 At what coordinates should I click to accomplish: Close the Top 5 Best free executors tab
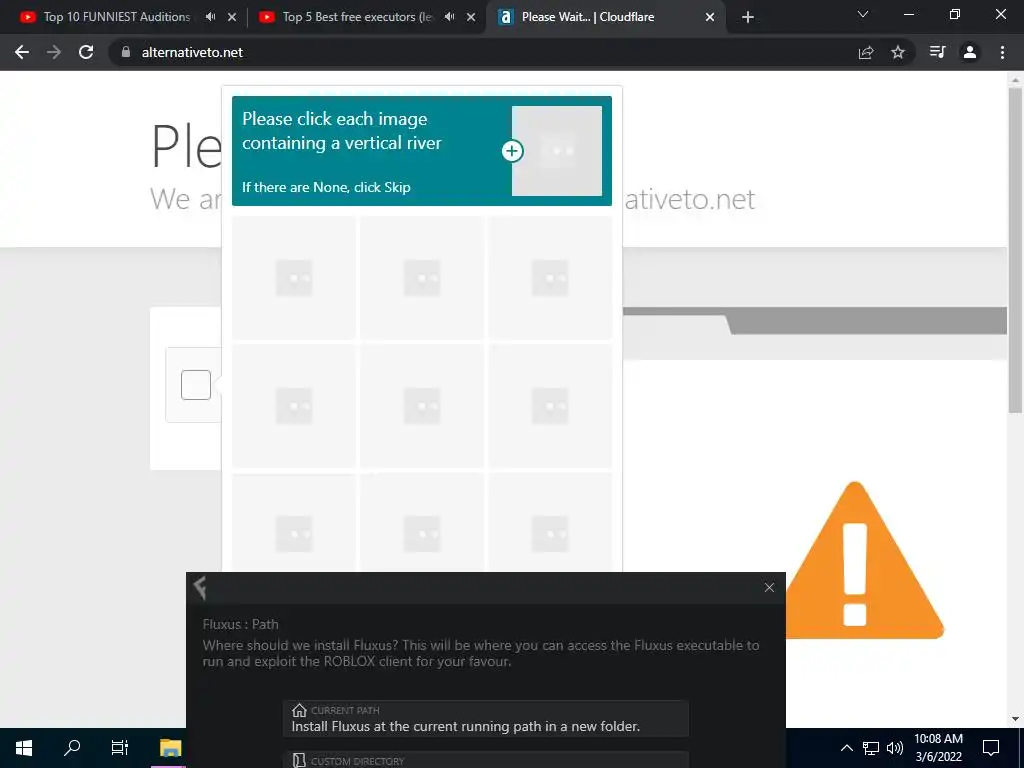point(471,17)
